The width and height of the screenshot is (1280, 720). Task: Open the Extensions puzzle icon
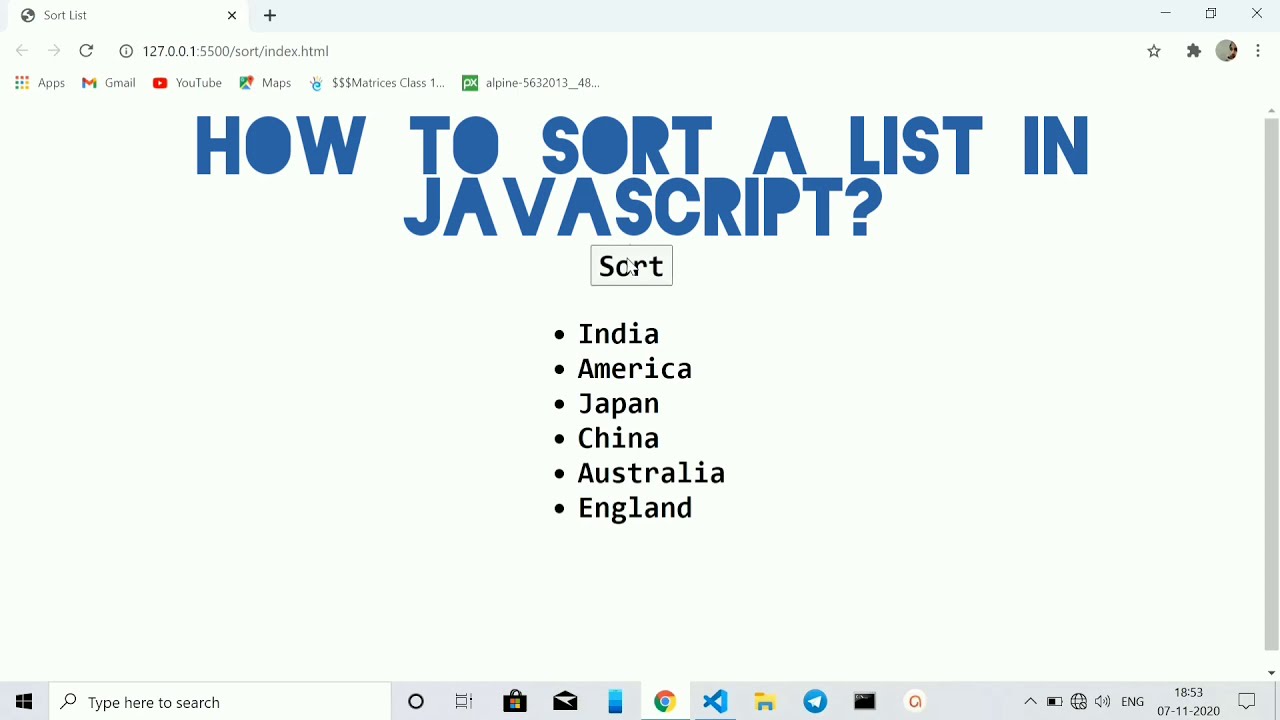(x=1193, y=51)
